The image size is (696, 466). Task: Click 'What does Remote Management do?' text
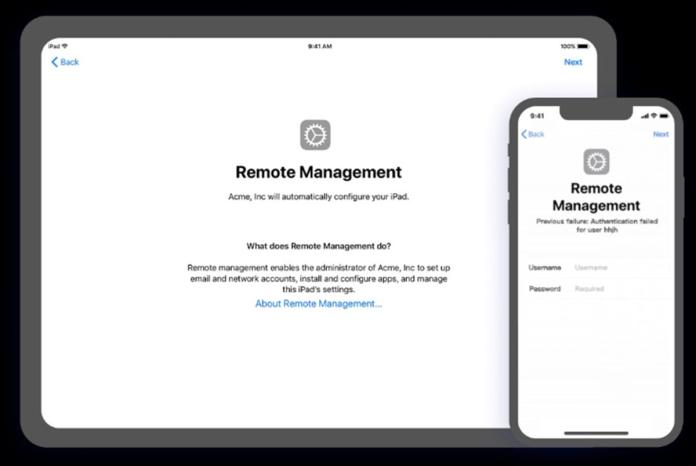[319, 246]
